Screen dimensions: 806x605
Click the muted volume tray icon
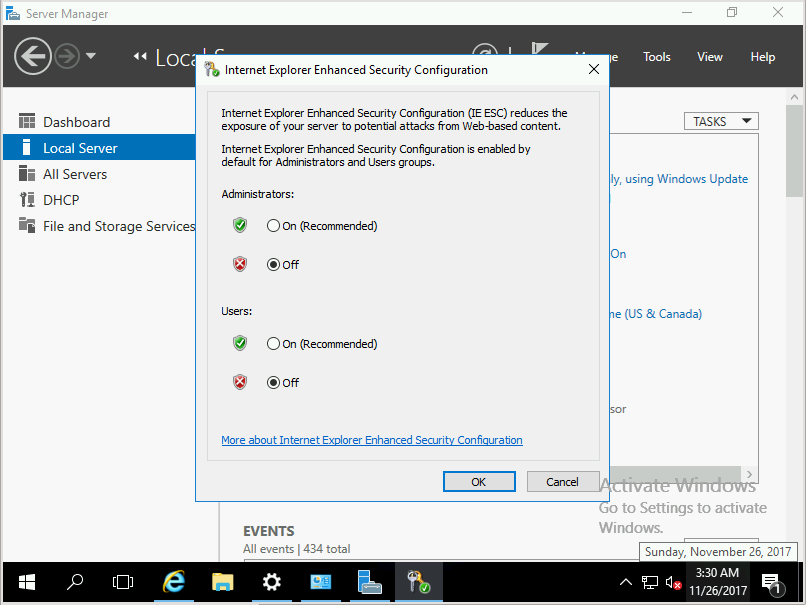tap(673, 583)
